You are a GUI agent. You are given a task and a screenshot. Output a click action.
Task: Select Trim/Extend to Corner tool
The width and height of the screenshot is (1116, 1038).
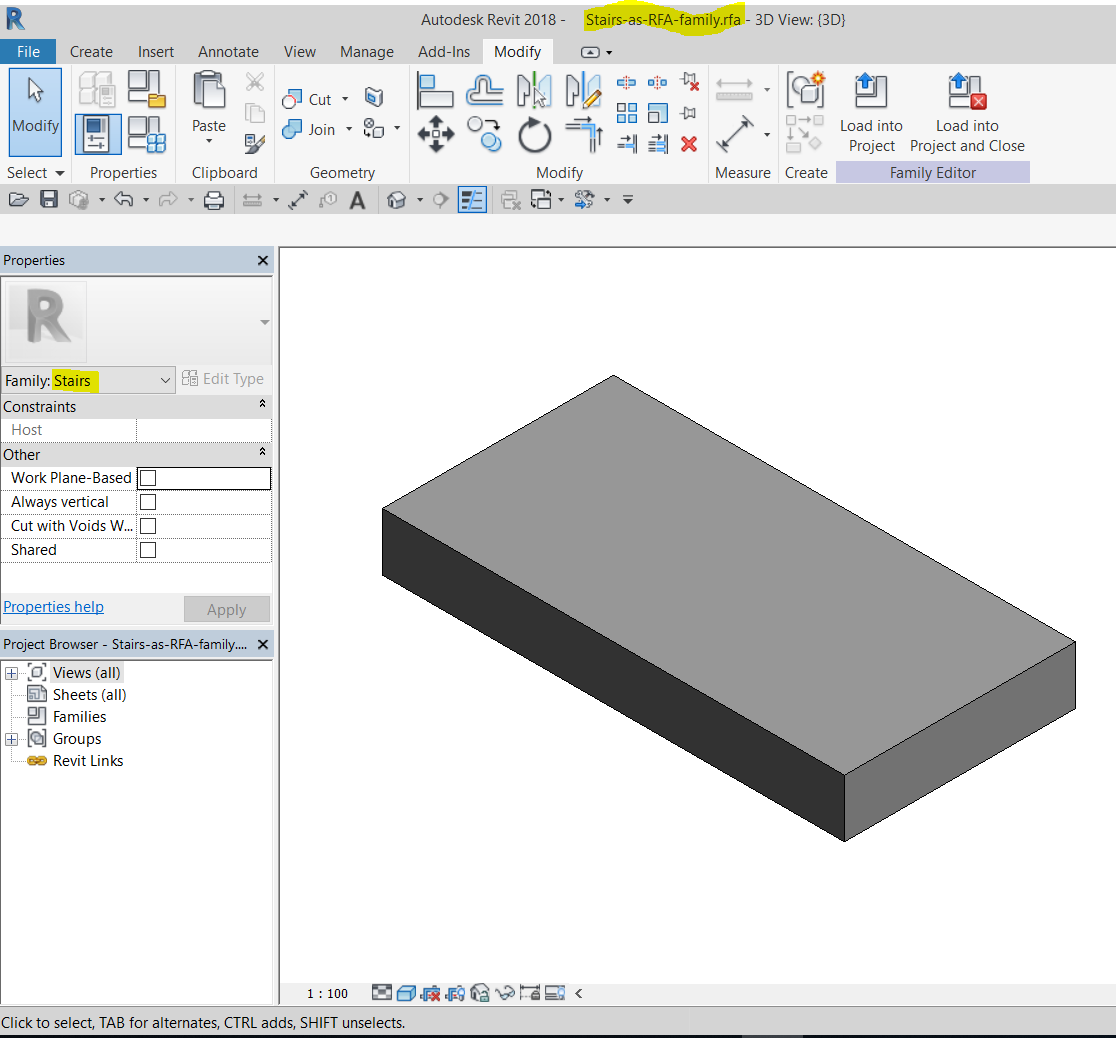584,134
